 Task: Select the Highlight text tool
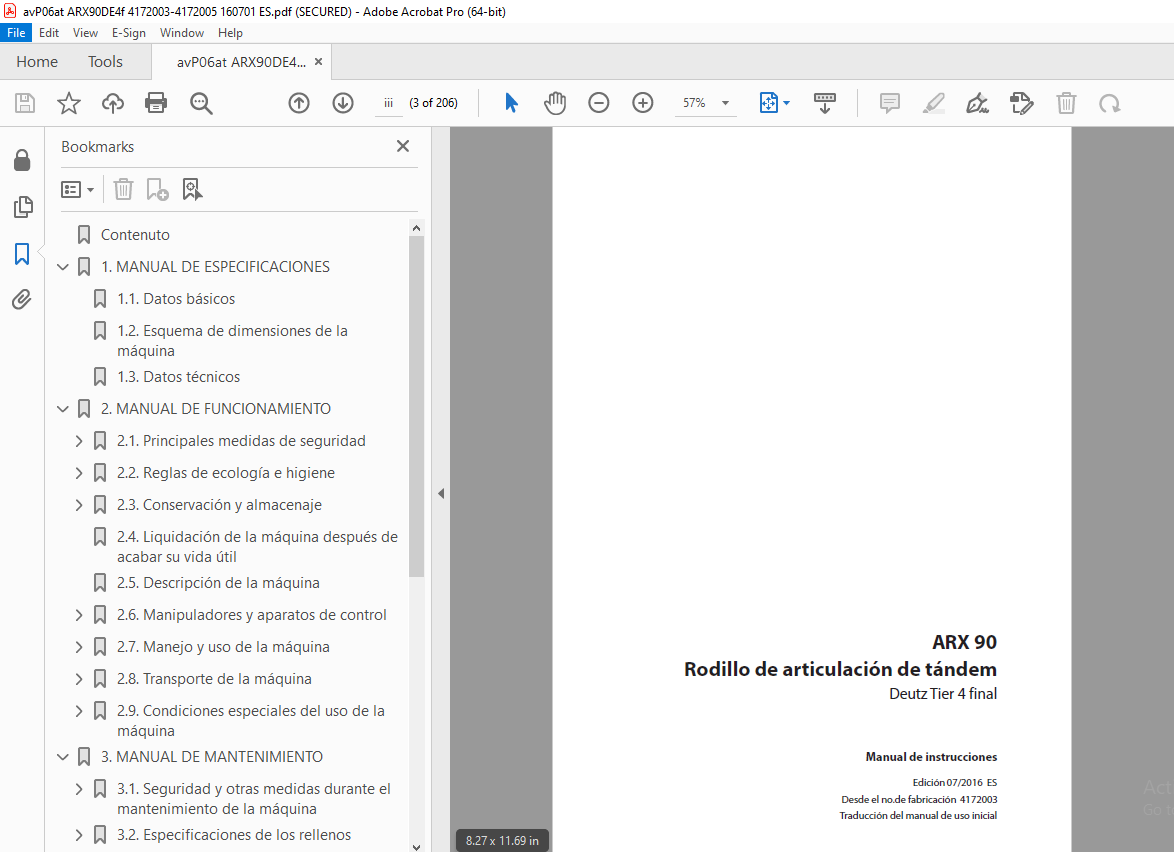point(934,103)
